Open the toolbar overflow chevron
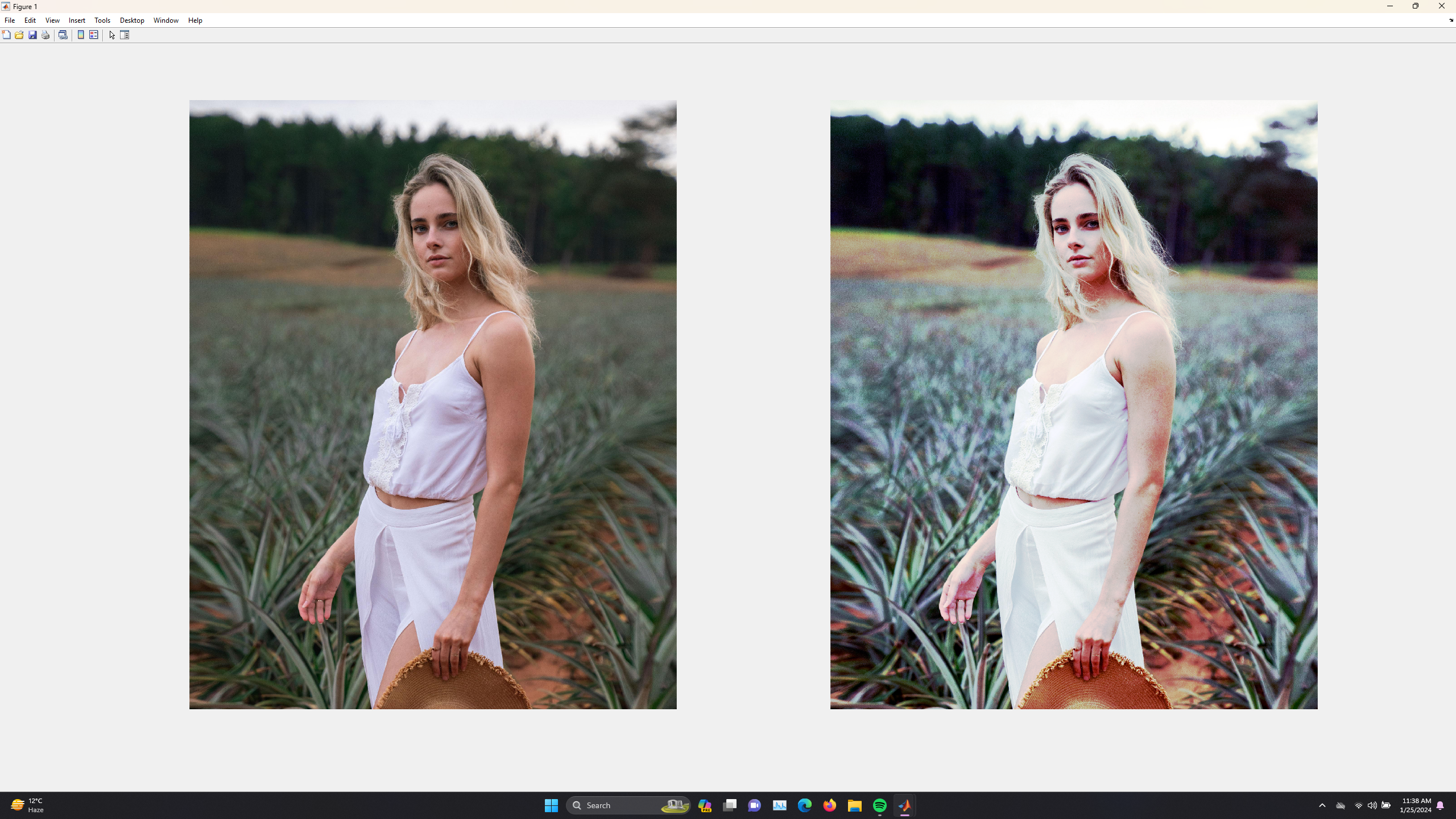The width and height of the screenshot is (1456, 819). 1450,20
